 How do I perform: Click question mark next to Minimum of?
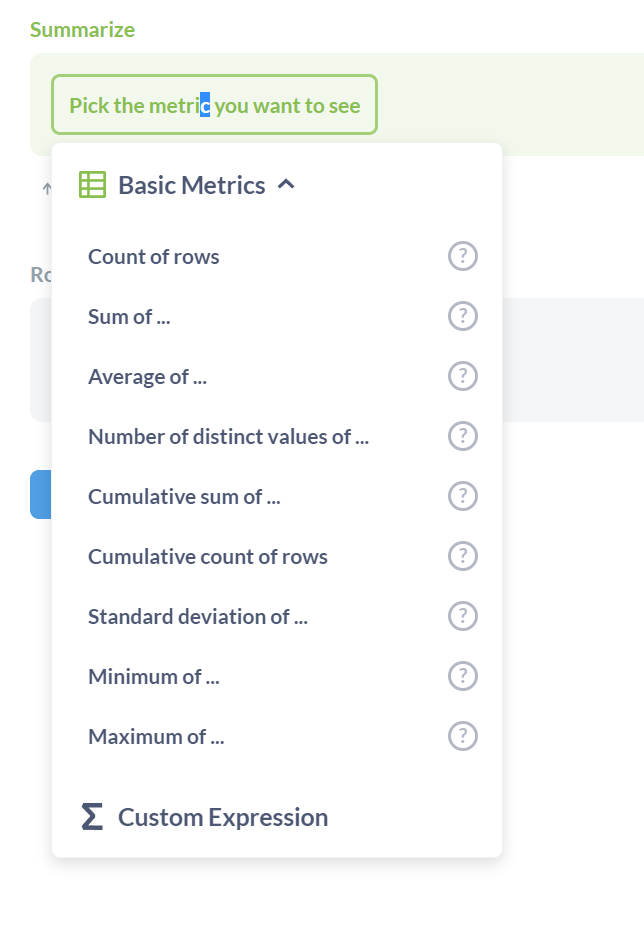coord(462,677)
